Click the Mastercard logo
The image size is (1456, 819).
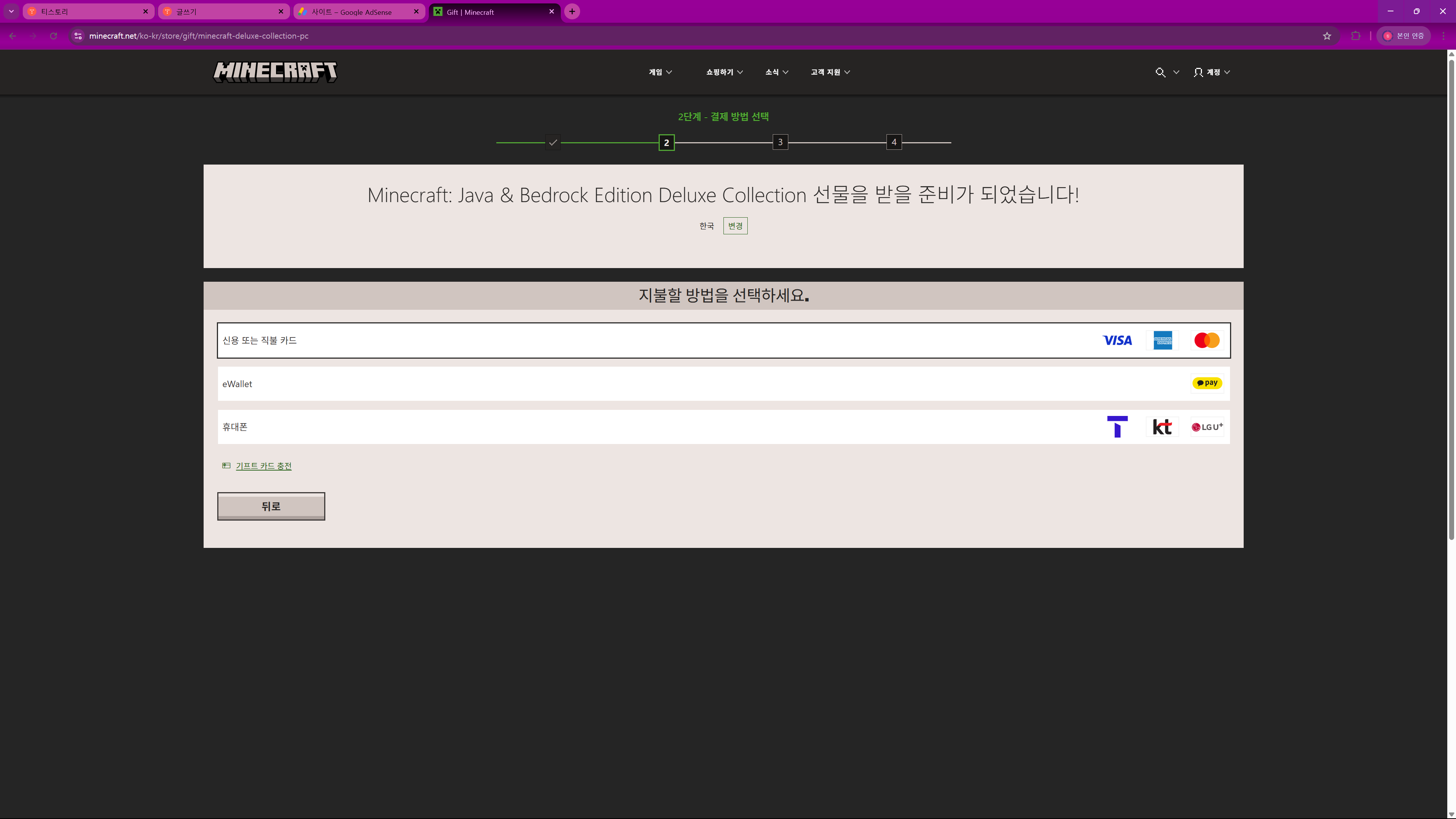(x=1207, y=340)
